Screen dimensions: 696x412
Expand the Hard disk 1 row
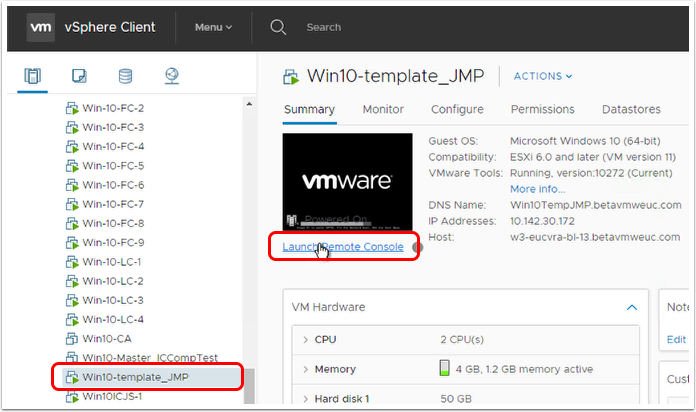click(305, 399)
